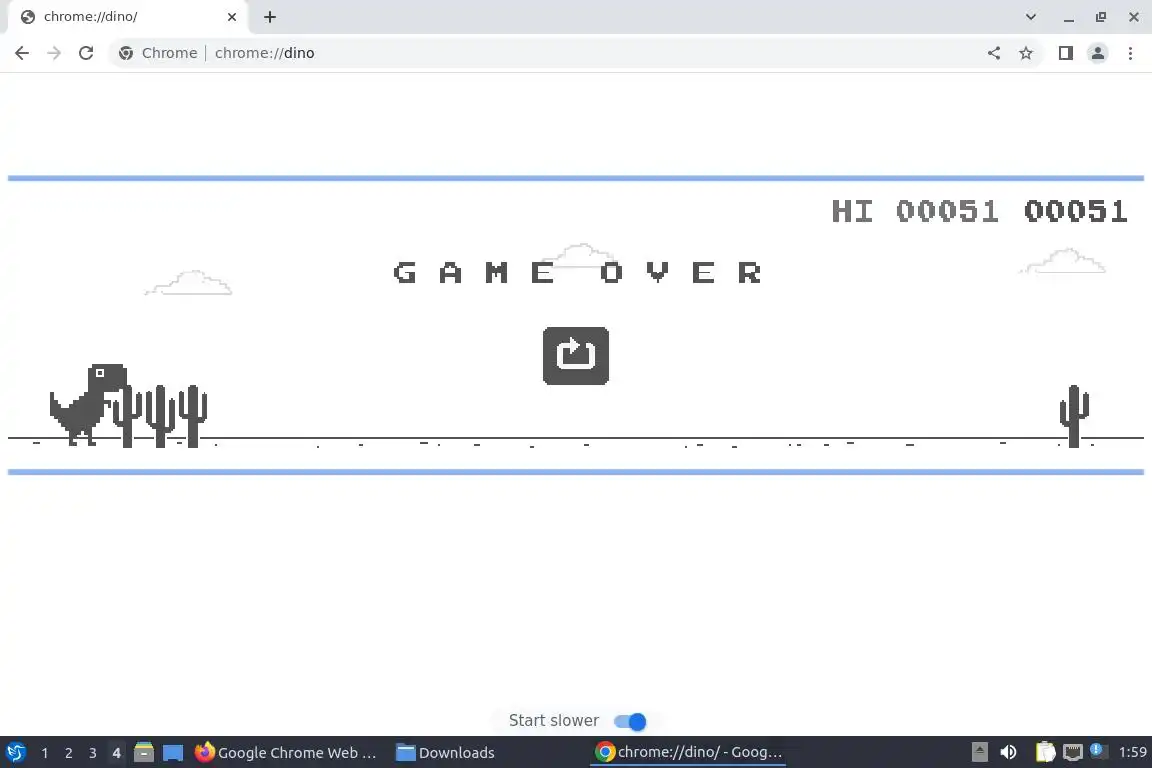Image resolution: width=1152 pixels, height=768 pixels.
Task: Switch to workspace 3 in the taskbar
Action: (93, 753)
